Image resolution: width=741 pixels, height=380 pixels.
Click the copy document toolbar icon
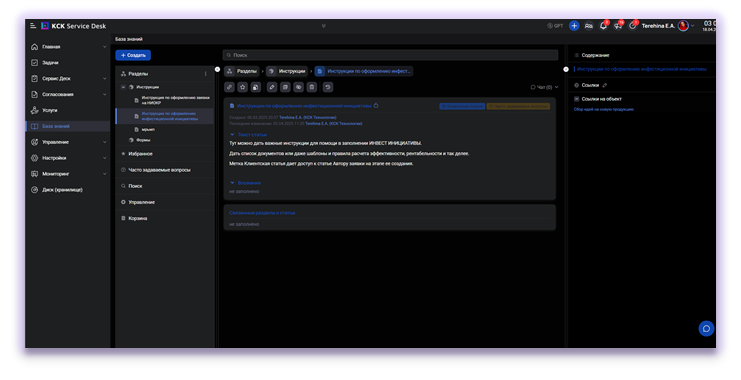(x=256, y=87)
